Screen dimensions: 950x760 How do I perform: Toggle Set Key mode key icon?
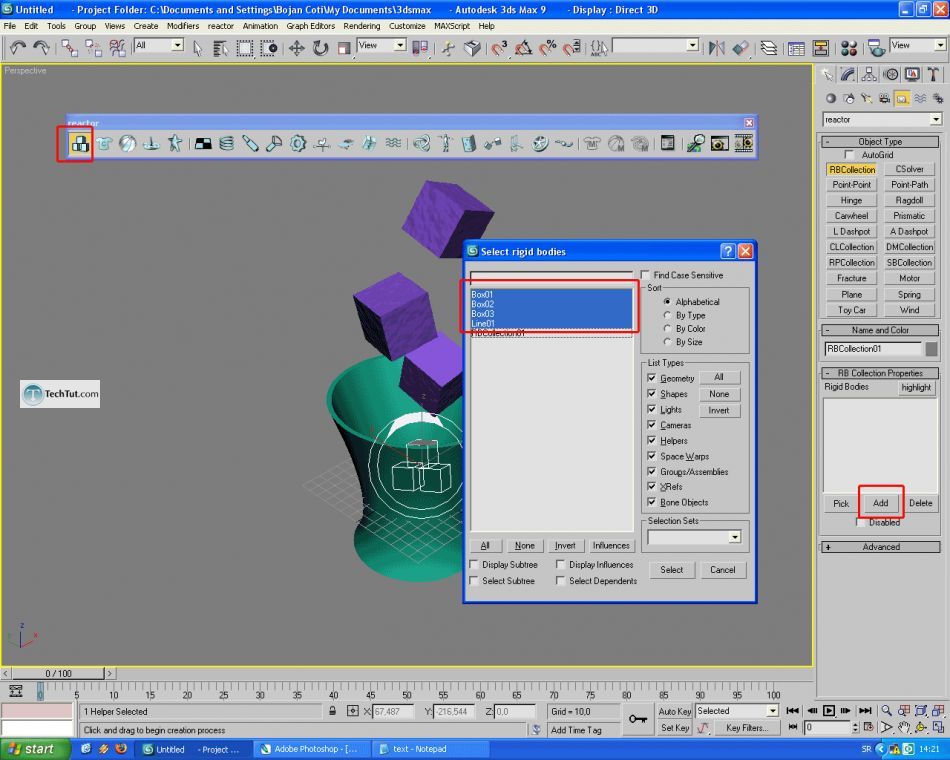[637, 719]
